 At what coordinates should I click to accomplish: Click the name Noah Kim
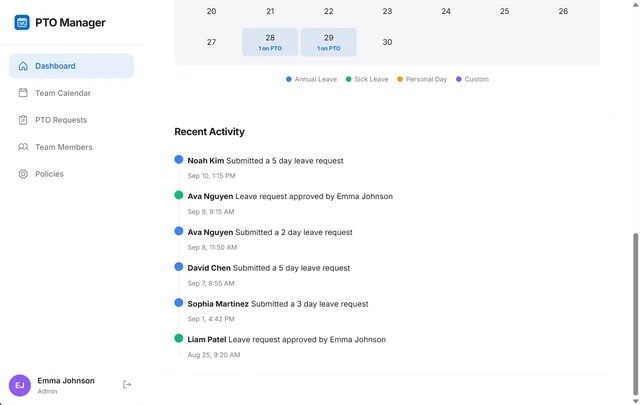206,160
